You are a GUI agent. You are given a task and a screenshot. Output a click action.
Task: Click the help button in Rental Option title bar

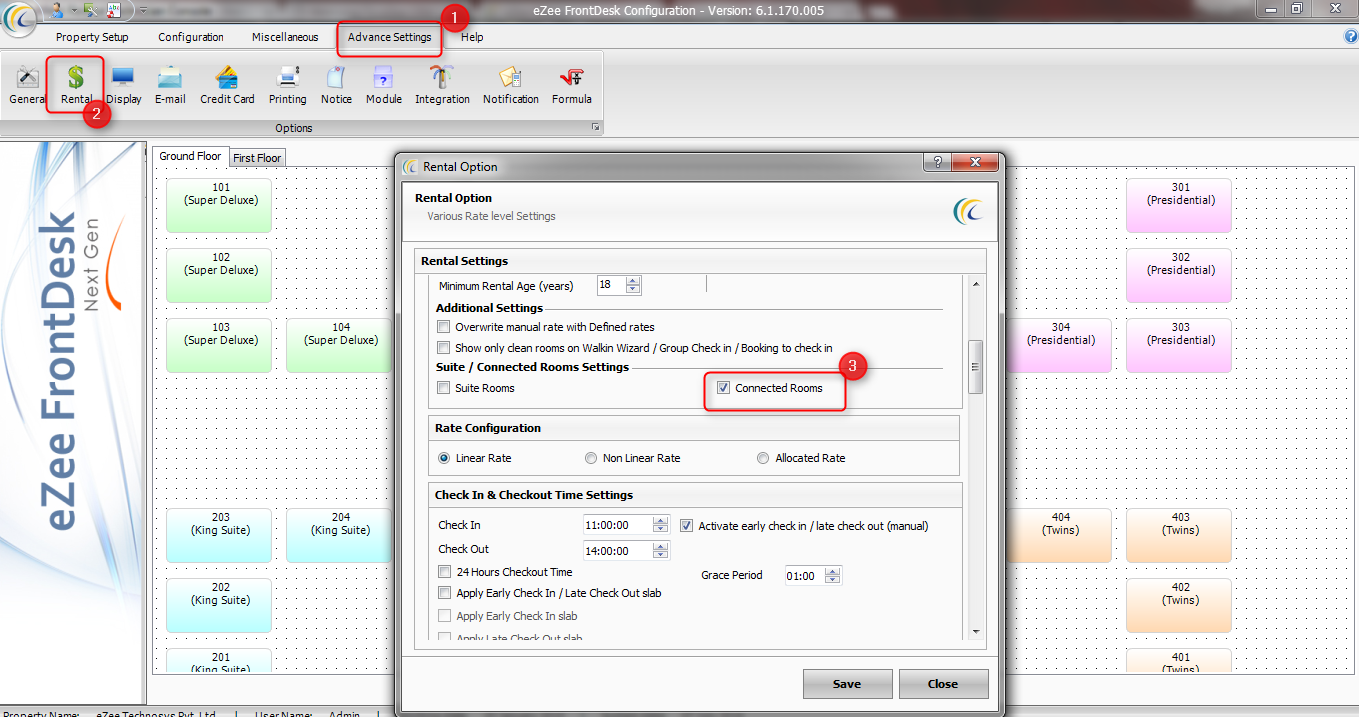[937, 162]
